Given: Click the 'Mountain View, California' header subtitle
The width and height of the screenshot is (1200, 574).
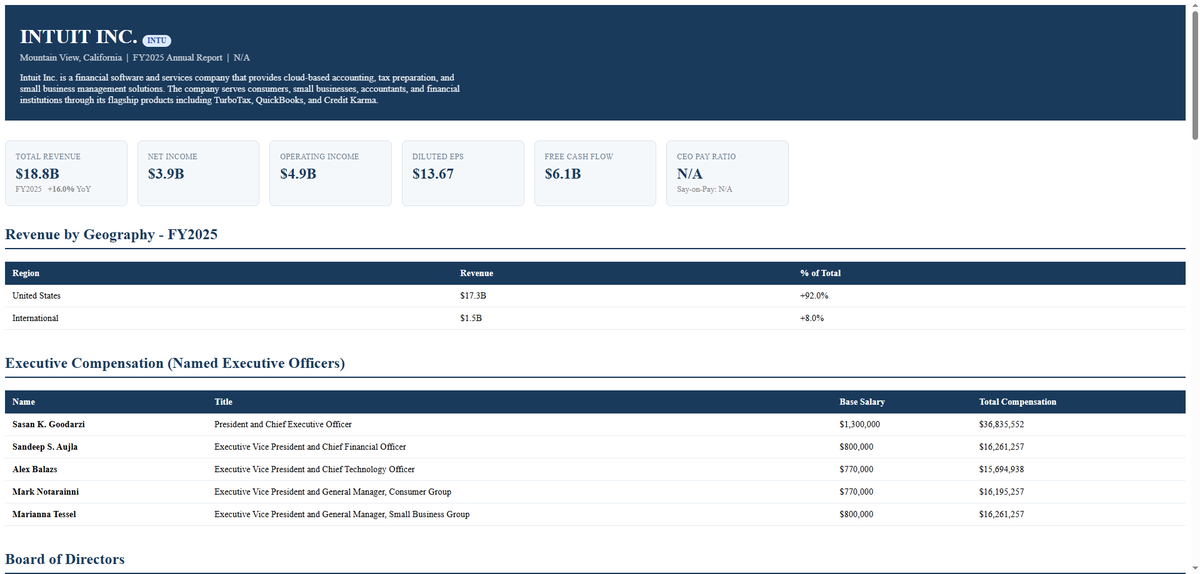Looking at the screenshot, I should pyautogui.click(x=71, y=58).
